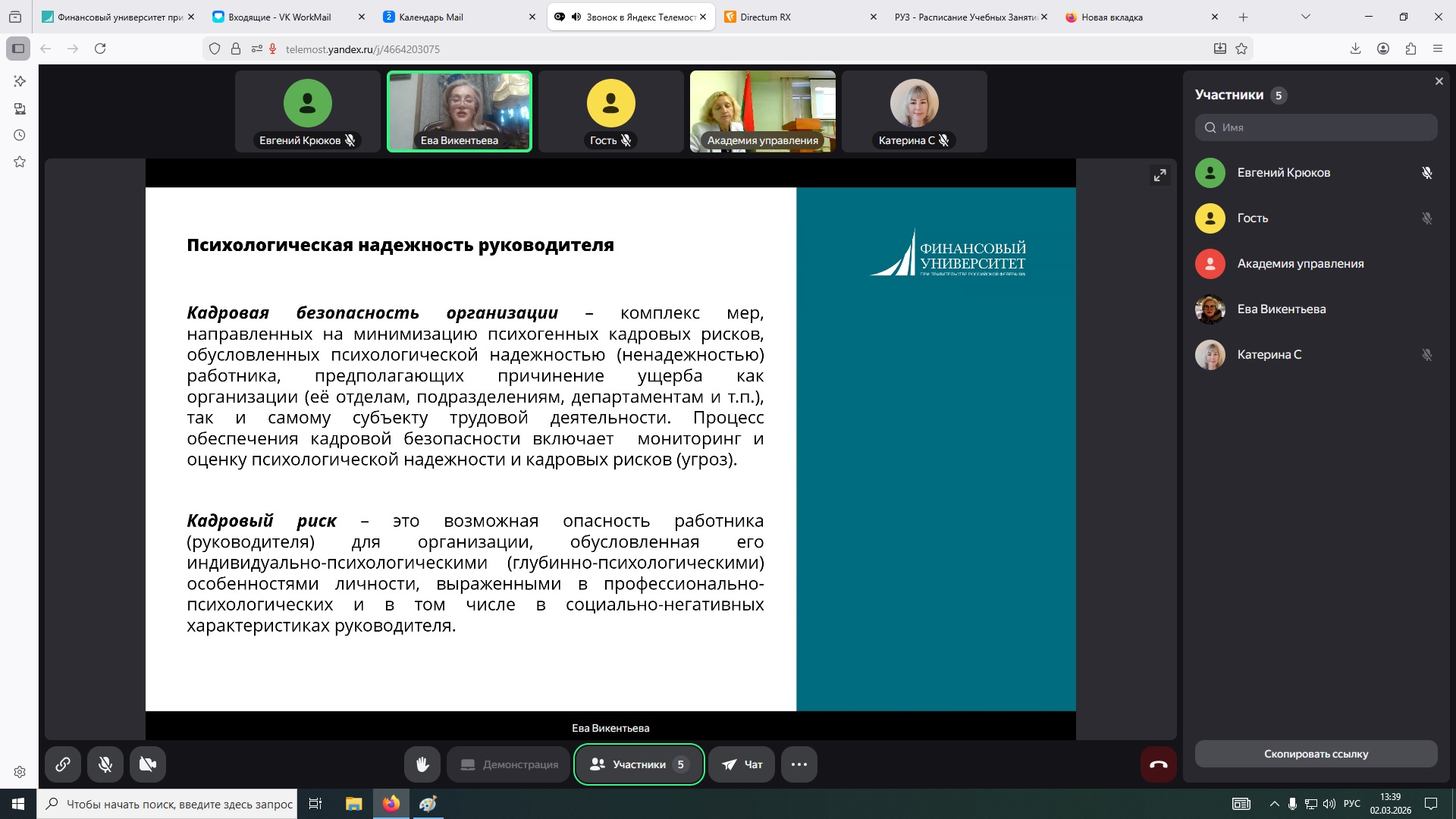The width and height of the screenshot is (1456, 819).
Task: Toggle the microphone mute button
Action: 105,764
